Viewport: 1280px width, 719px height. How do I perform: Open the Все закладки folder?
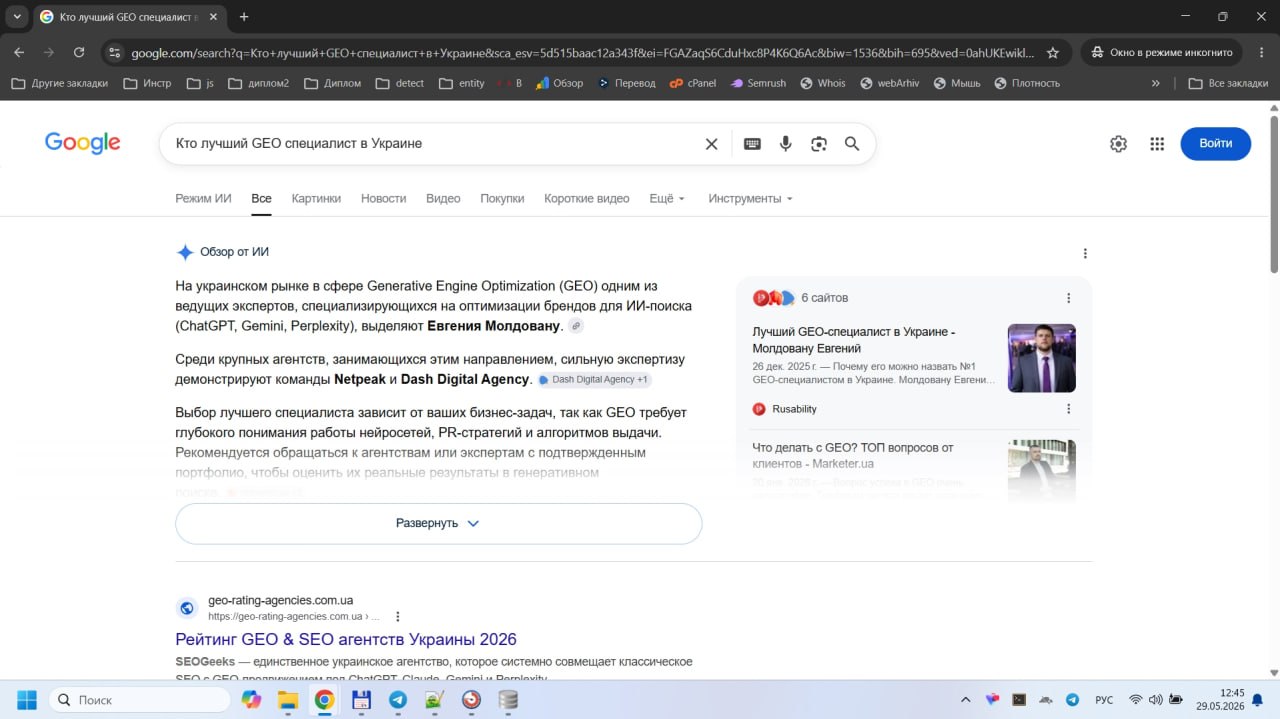1228,83
